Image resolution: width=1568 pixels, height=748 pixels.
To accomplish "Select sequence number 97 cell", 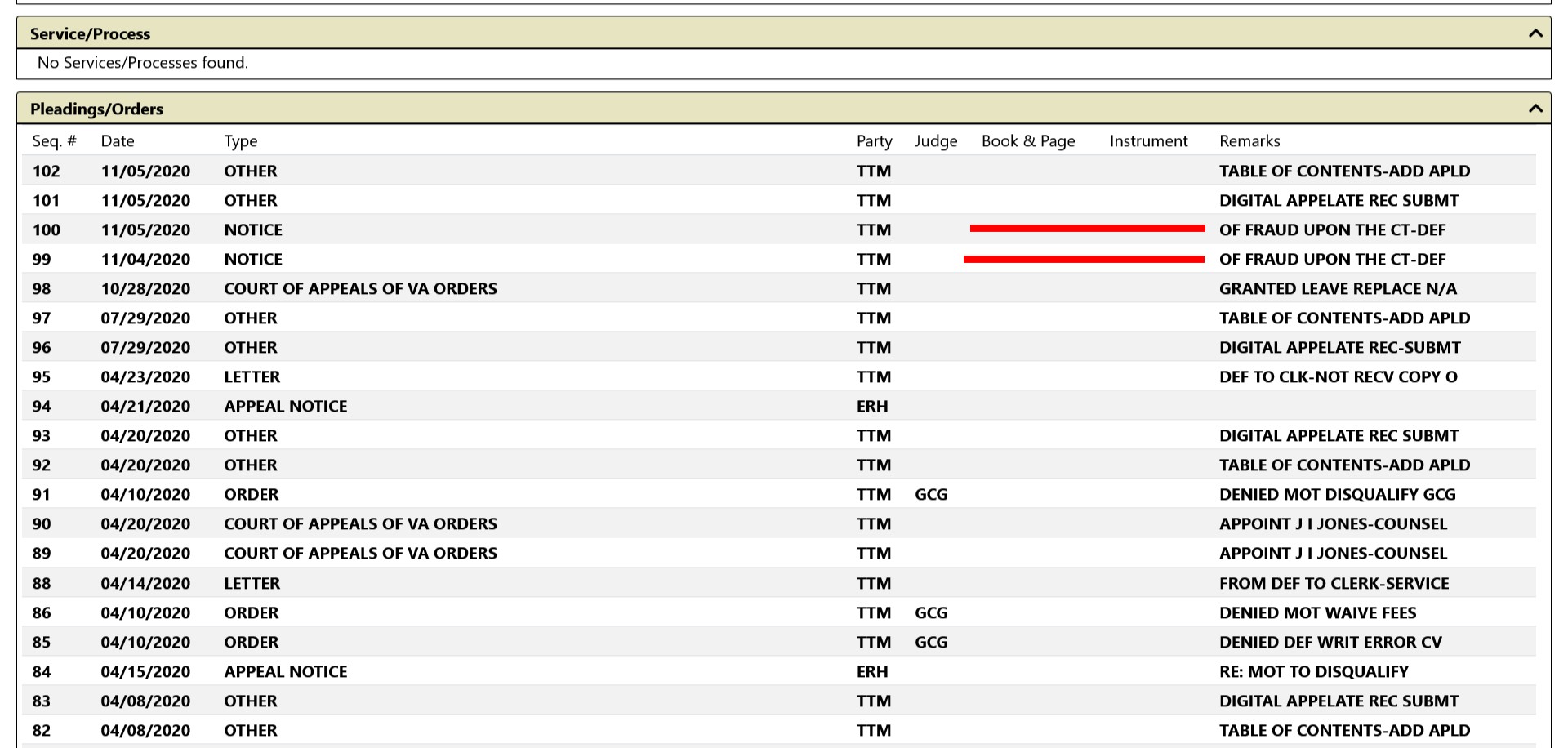I will [42, 318].
